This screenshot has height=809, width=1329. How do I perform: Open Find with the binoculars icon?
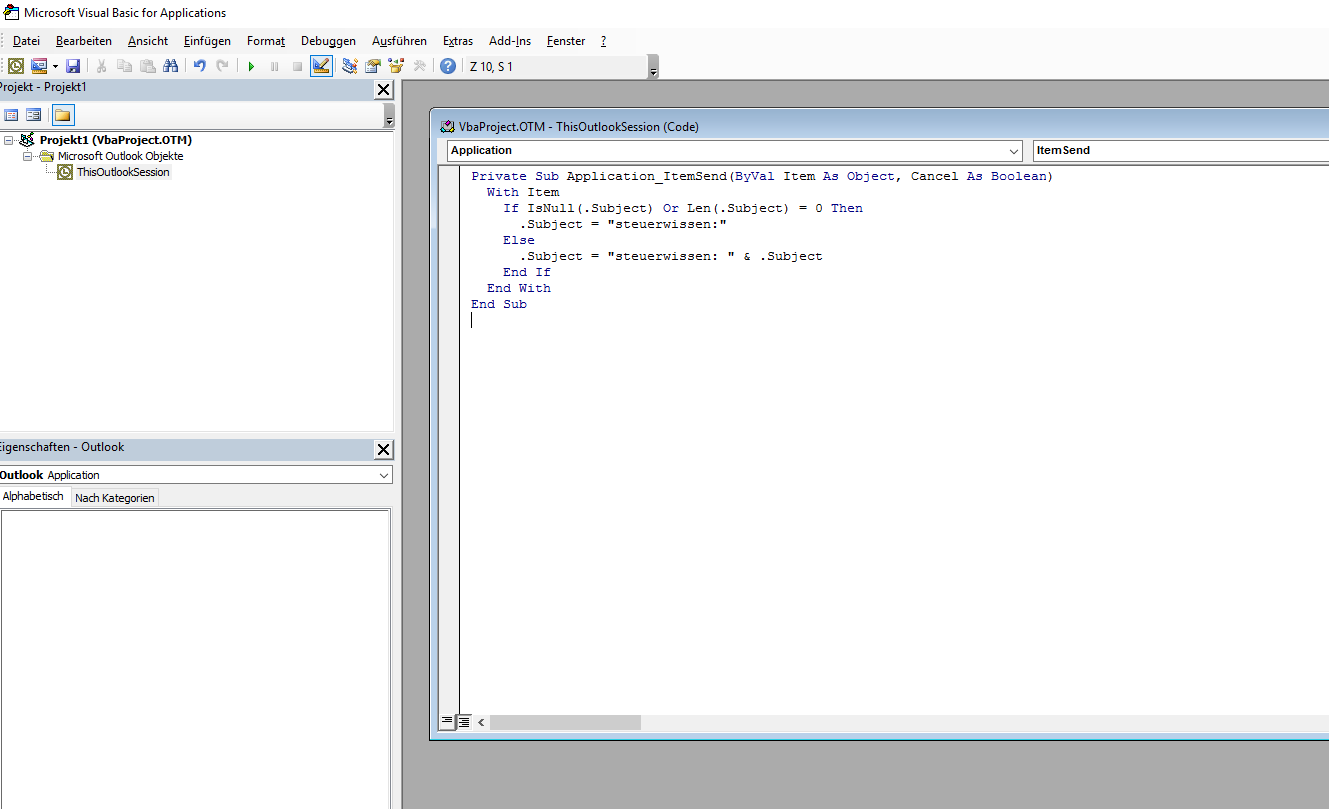point(170,66)
